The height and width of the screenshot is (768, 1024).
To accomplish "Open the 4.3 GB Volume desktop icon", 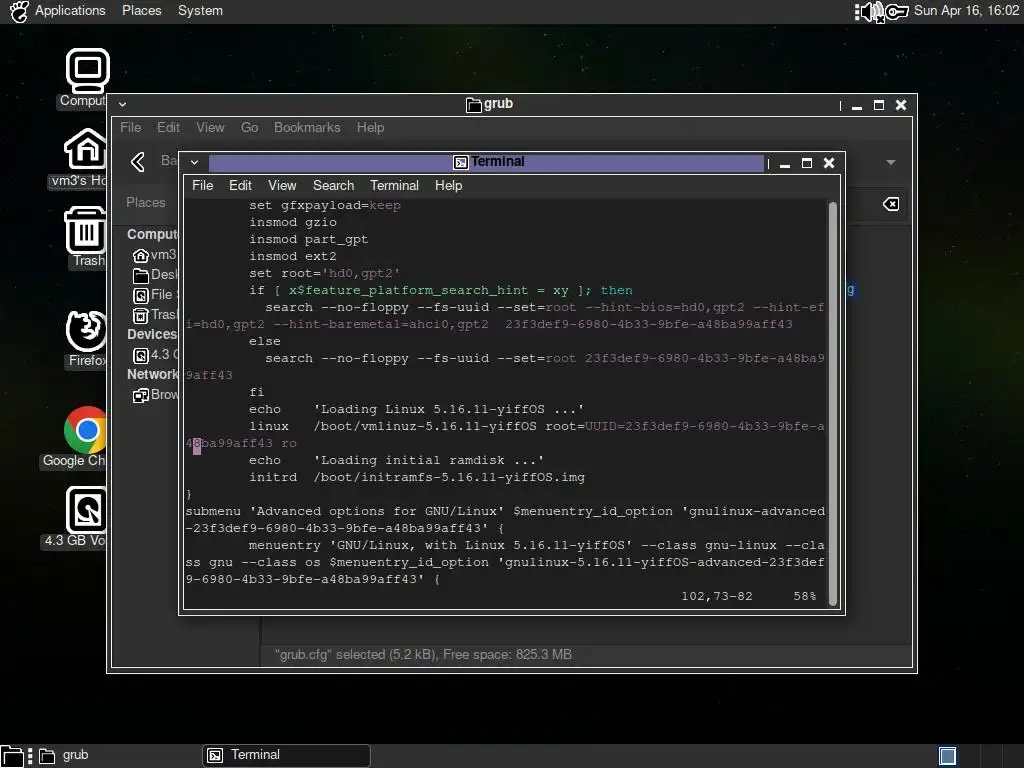I will click(86, 509).
